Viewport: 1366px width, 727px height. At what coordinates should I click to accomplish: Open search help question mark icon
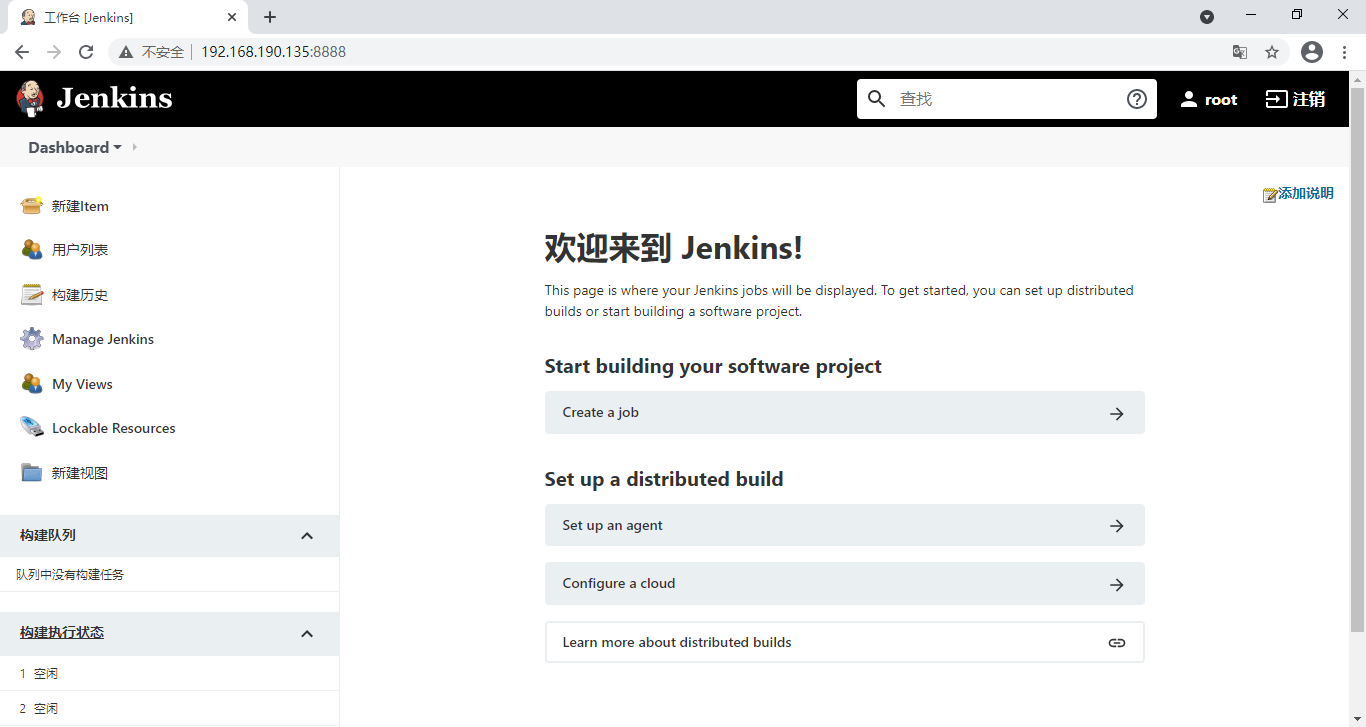(x=1137, y=99)
